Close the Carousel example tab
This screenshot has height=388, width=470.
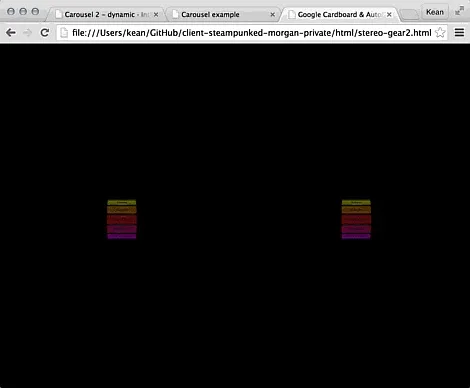(272, 15)
